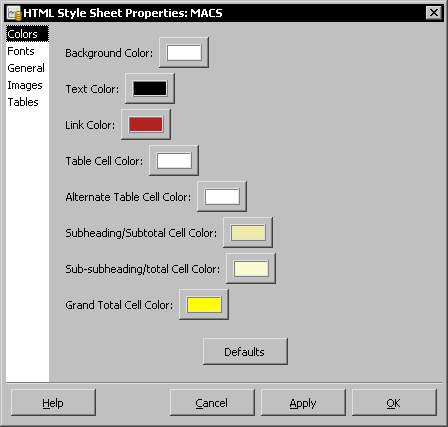Image resolution: width=448 pixels, height=427 pixels.
Task: Go to the Tables category
Action: 23,102
